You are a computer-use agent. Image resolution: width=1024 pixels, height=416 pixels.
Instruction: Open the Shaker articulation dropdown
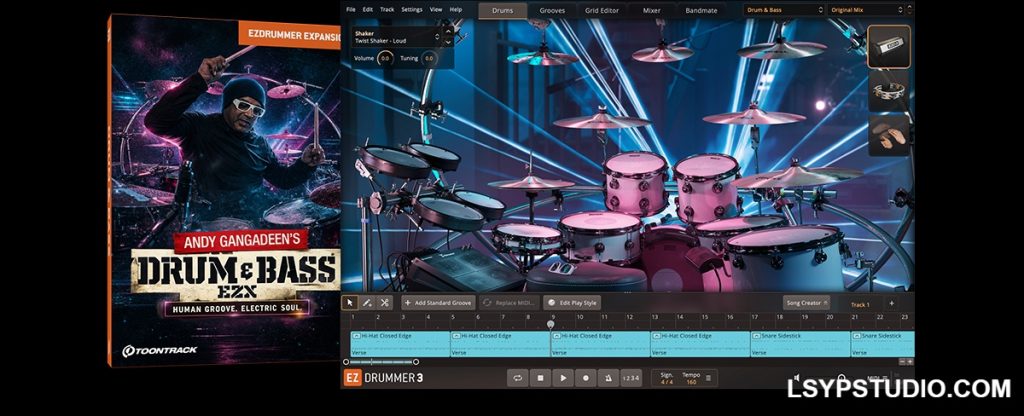[x=397, y=36]
